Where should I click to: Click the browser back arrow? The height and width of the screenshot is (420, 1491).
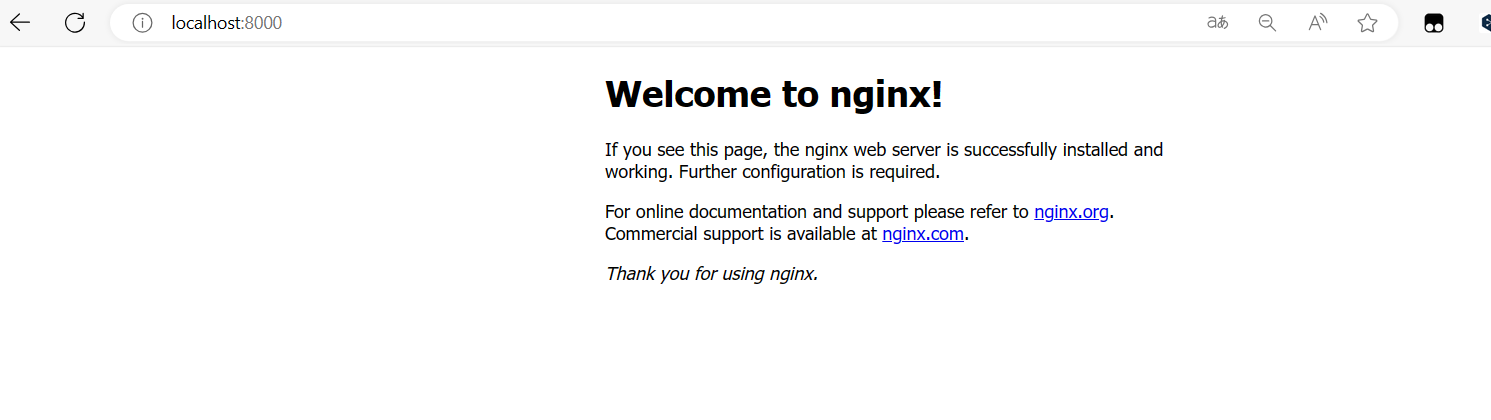(20, 22)
